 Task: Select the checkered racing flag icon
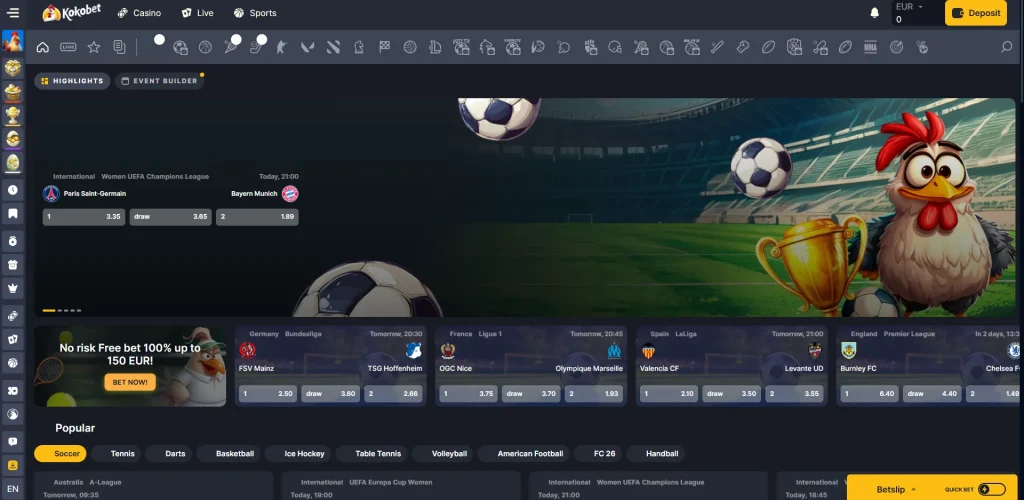(x=384, y=47)
